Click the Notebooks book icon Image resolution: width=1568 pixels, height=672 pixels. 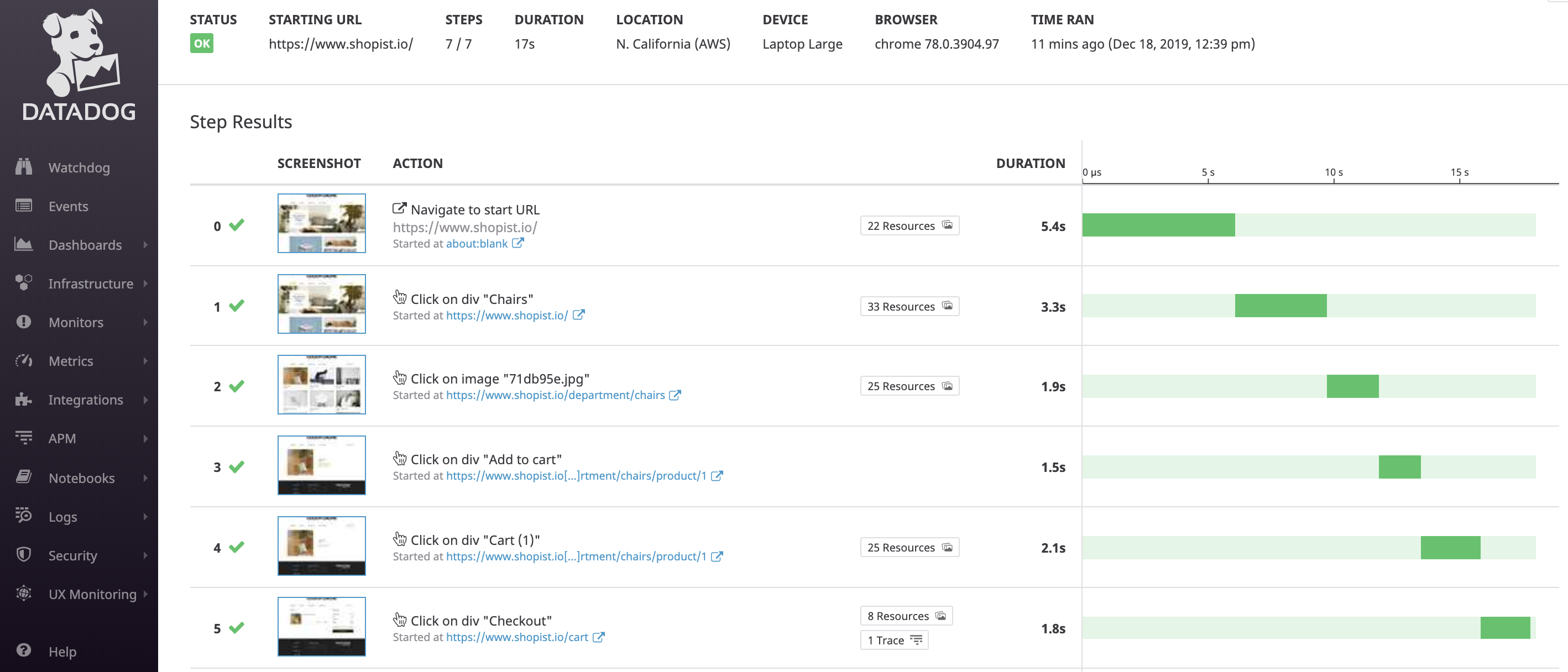24,477
